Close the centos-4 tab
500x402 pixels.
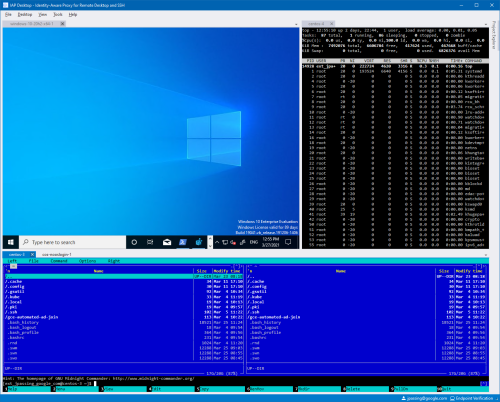coord(331,24)
